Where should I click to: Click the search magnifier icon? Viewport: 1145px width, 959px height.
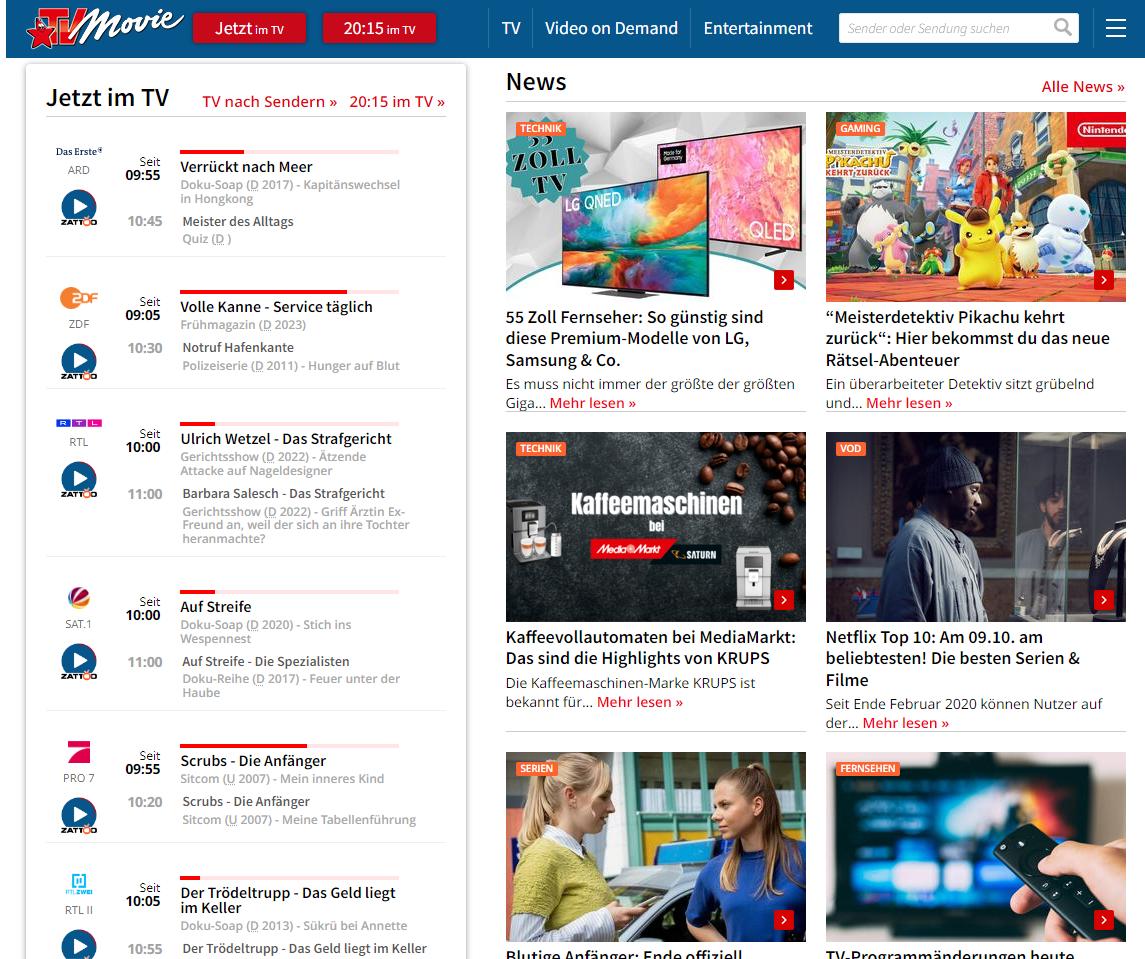tap(1062, 28)
